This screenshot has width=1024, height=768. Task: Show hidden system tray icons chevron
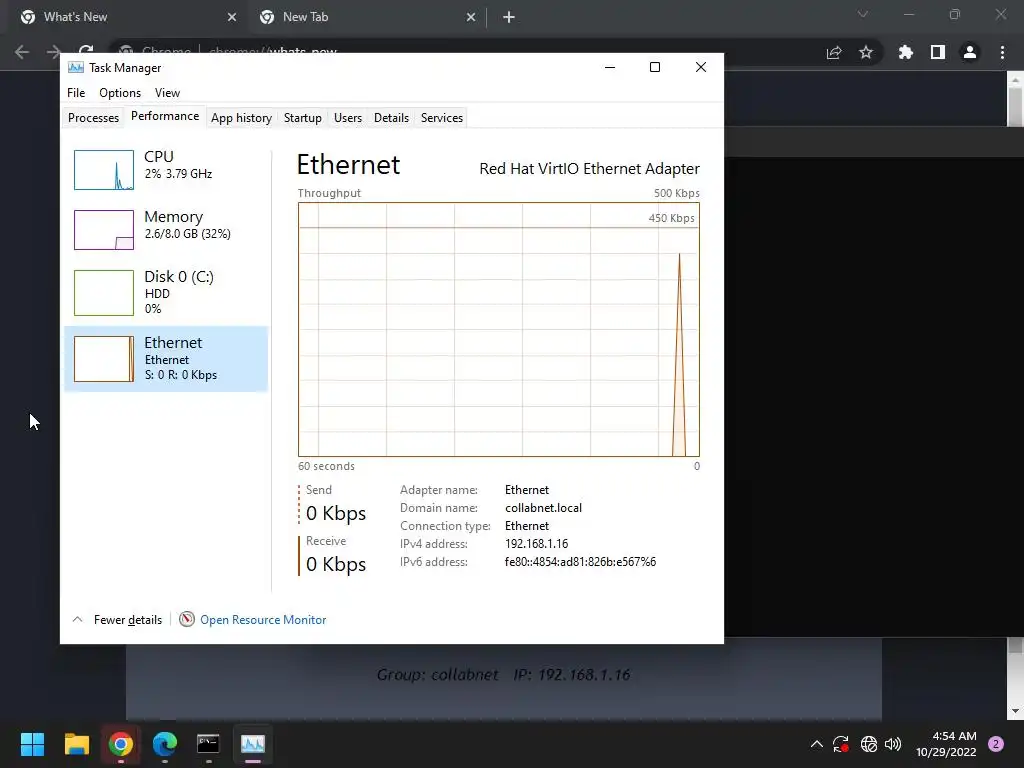(816, 744)
